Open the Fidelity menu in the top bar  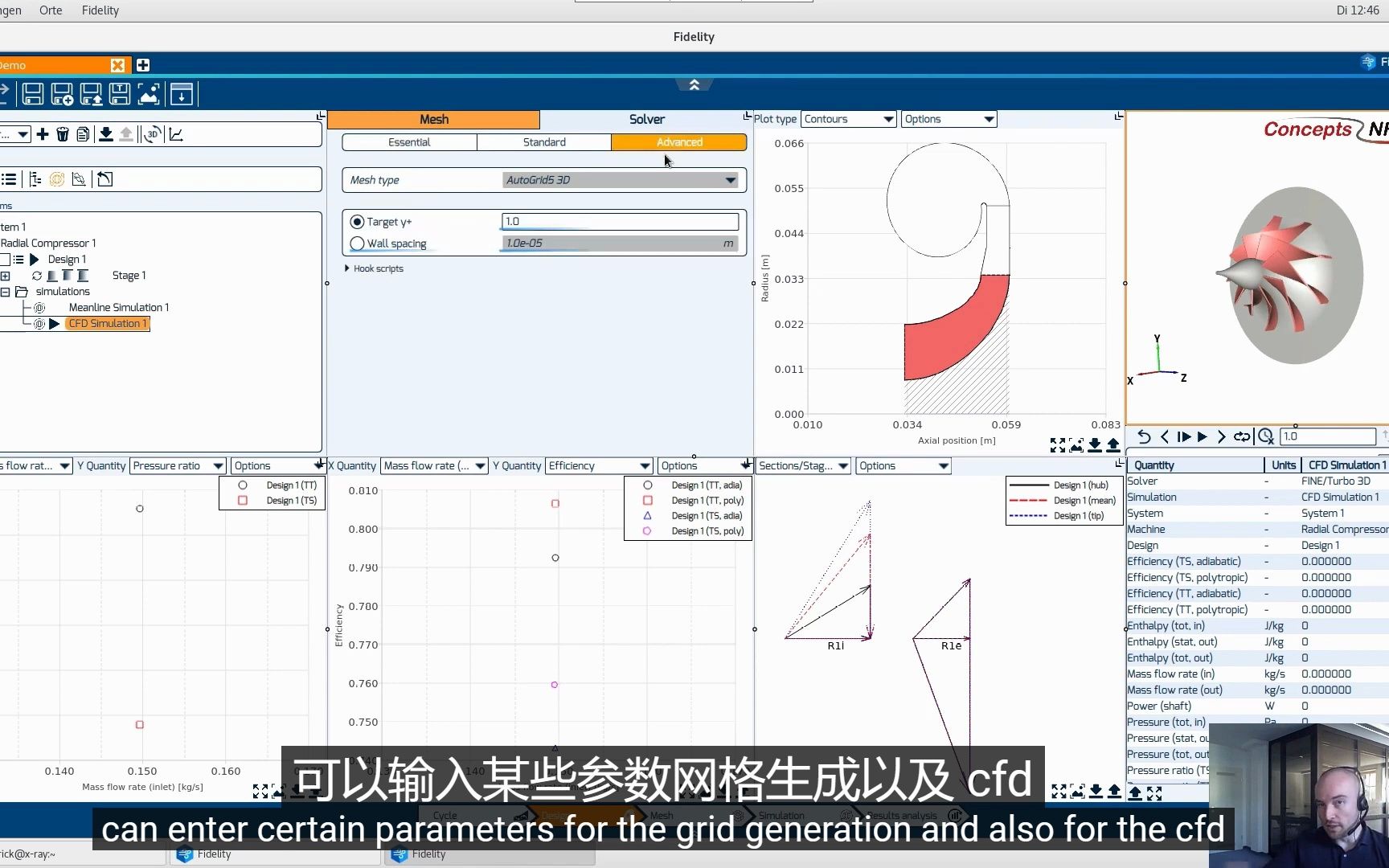(100, 10)
